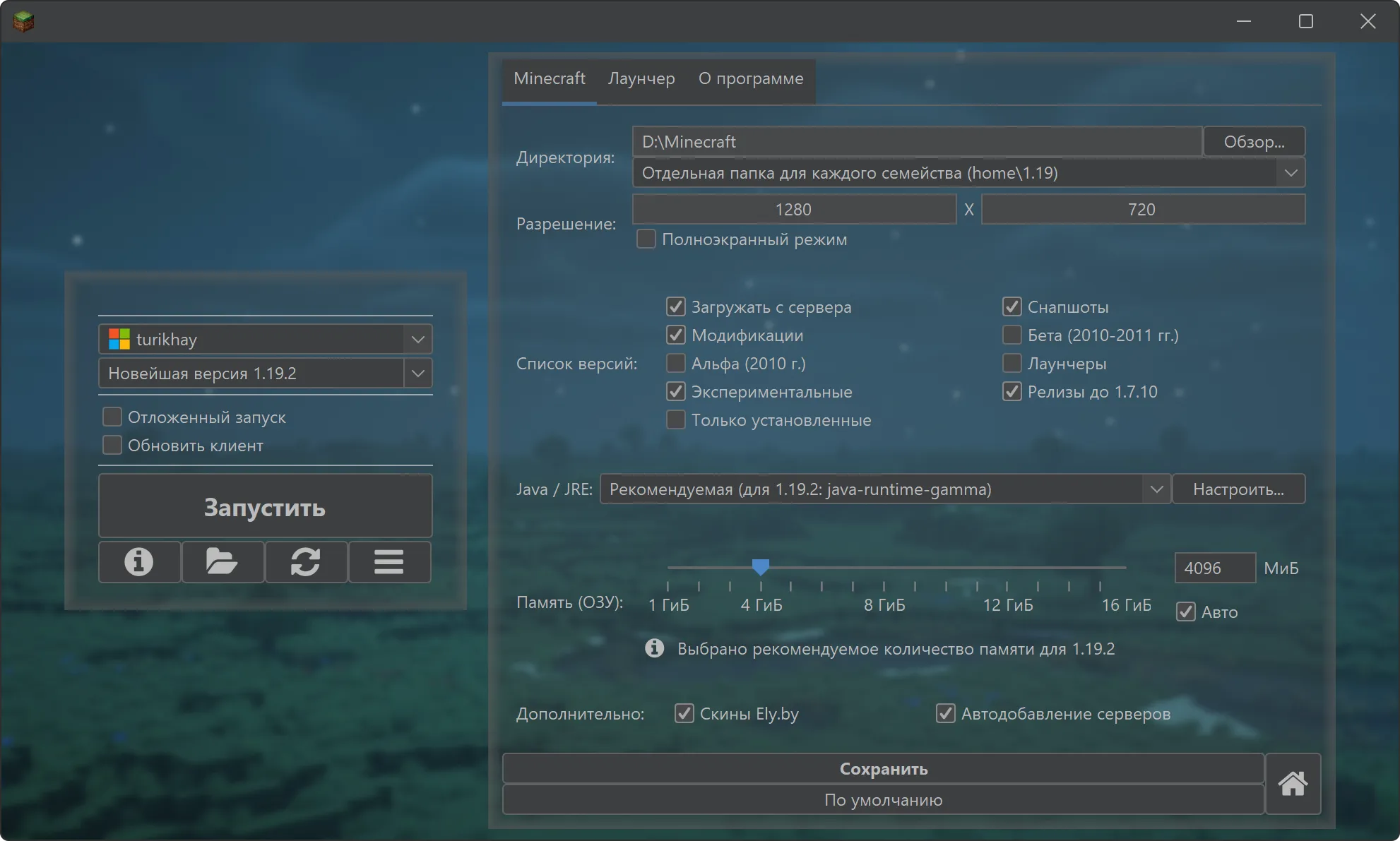This screenshot has height=841, width=1400.
Task: Enable Полноэкранный режим checkbox
Action: coord(646,239)
